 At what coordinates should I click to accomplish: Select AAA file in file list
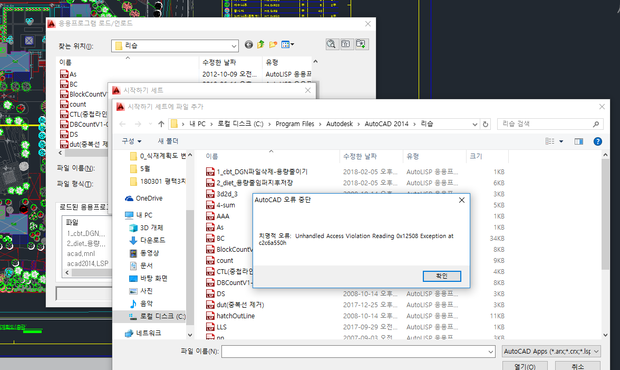click(218, 216)
